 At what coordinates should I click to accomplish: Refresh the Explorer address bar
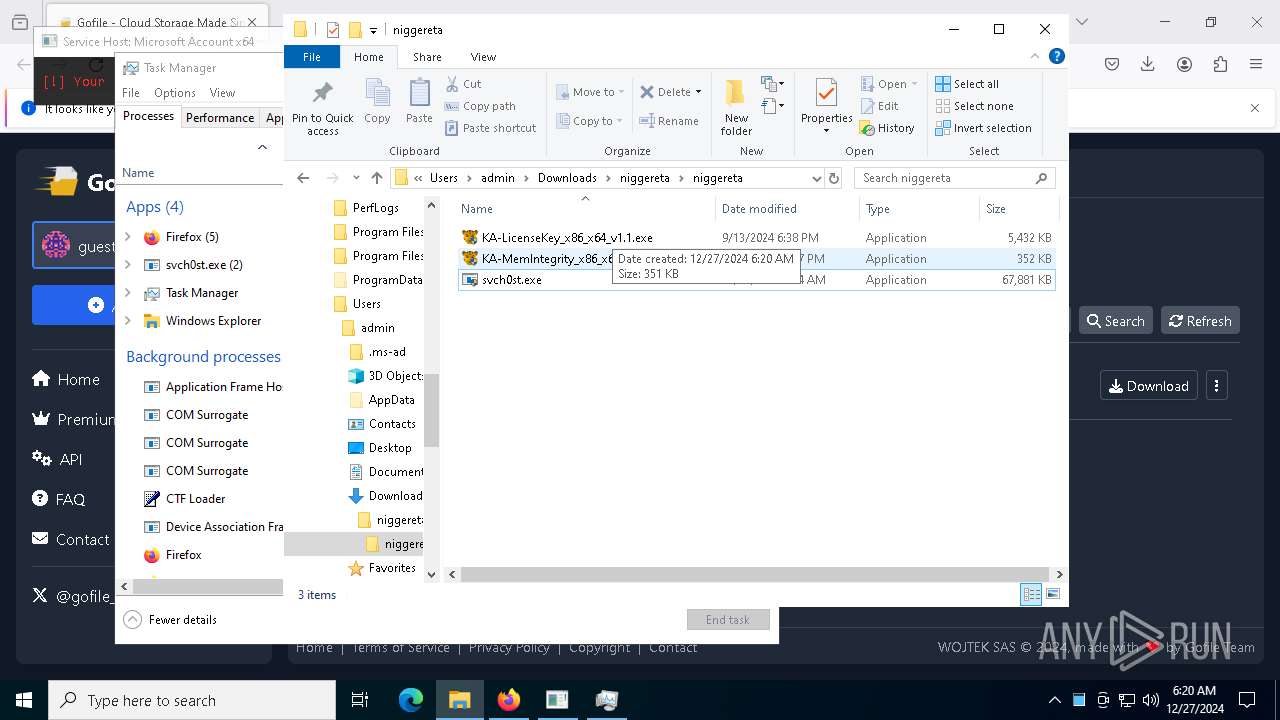coord(834,178)
